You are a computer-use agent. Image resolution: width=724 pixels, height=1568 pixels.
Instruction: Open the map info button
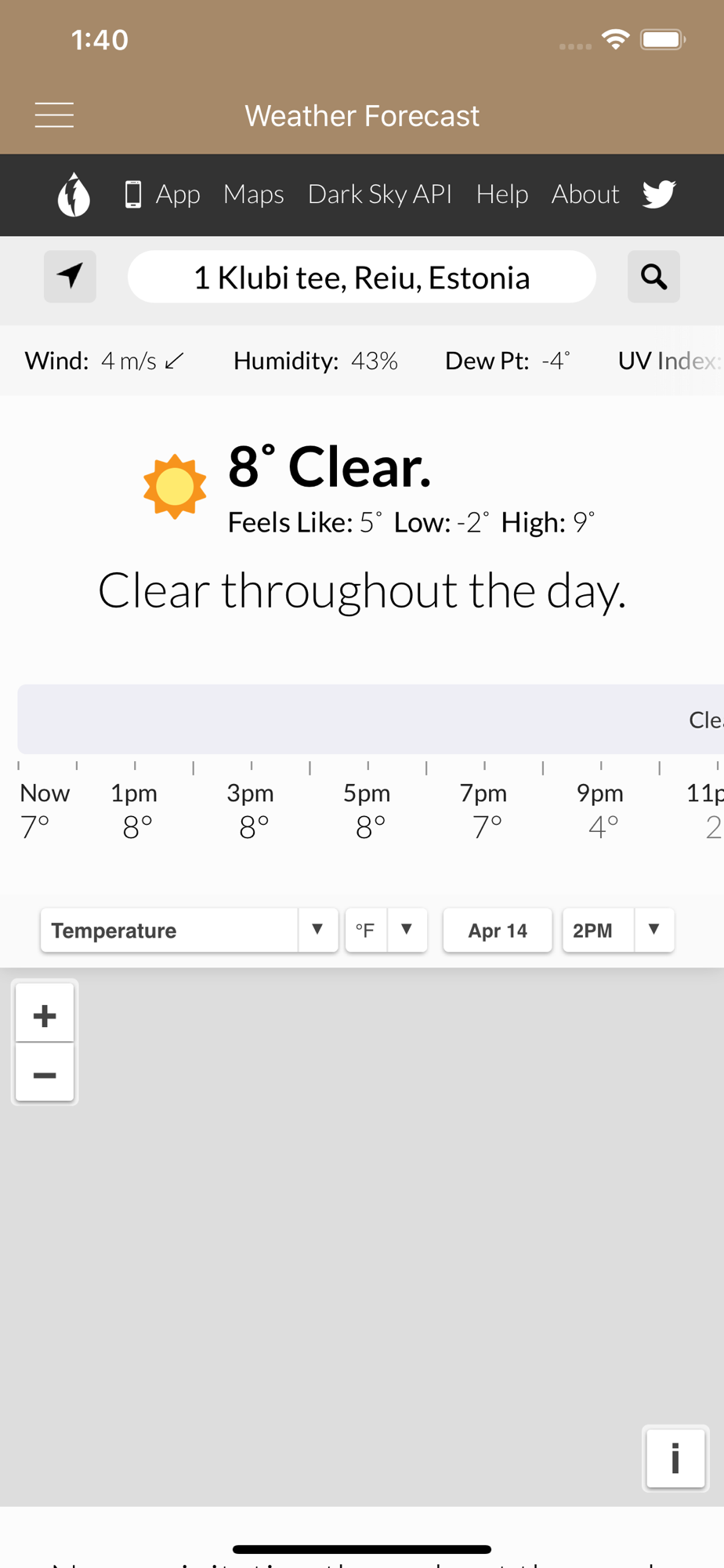click(x=675, y=1458)
